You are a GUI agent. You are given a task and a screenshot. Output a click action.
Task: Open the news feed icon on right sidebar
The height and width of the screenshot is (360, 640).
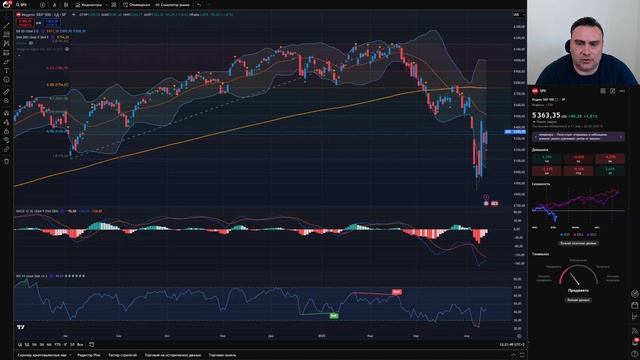635,331
